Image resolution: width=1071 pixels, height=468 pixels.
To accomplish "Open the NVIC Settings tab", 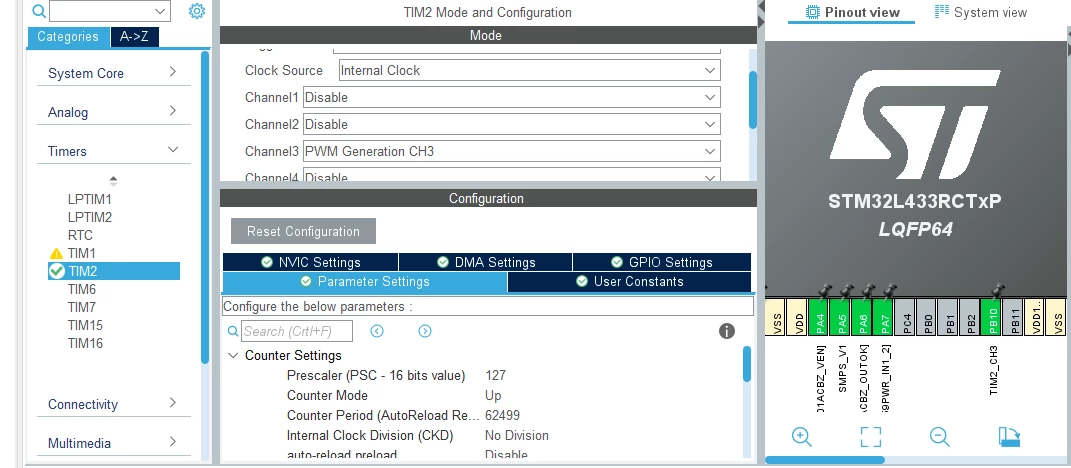I will pyautogui.click(x=310, y=262).
